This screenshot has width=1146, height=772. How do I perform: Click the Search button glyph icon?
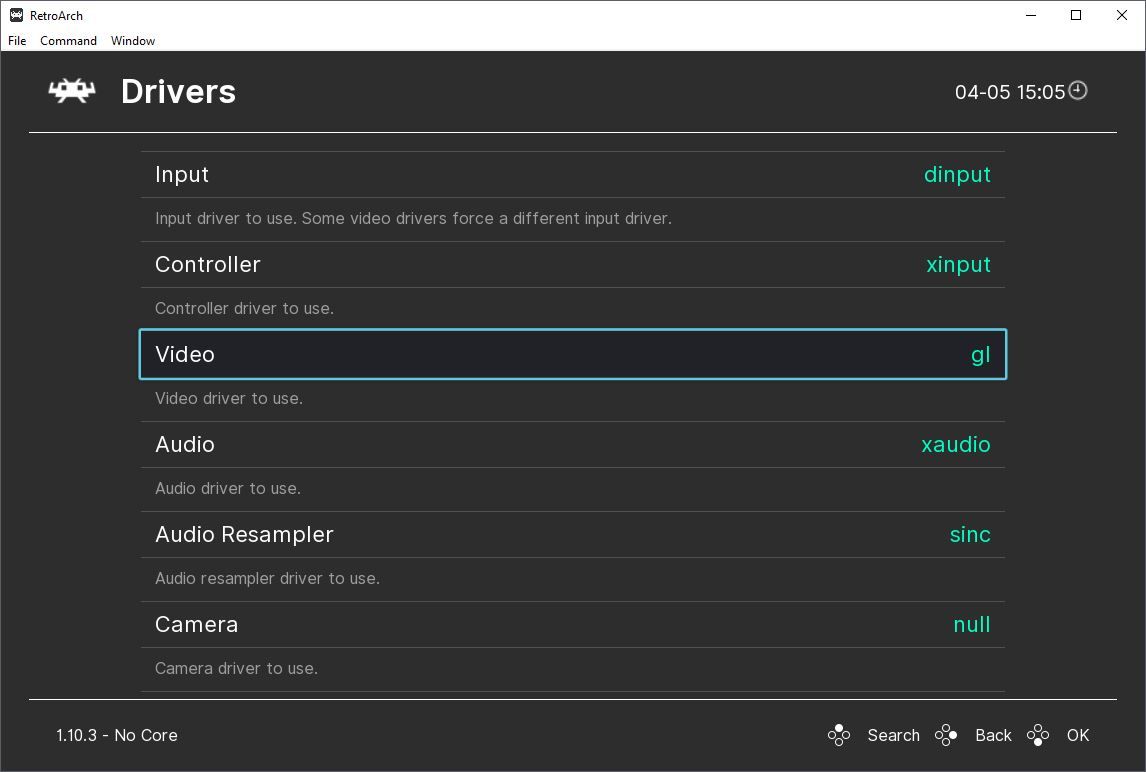[839, 736]
